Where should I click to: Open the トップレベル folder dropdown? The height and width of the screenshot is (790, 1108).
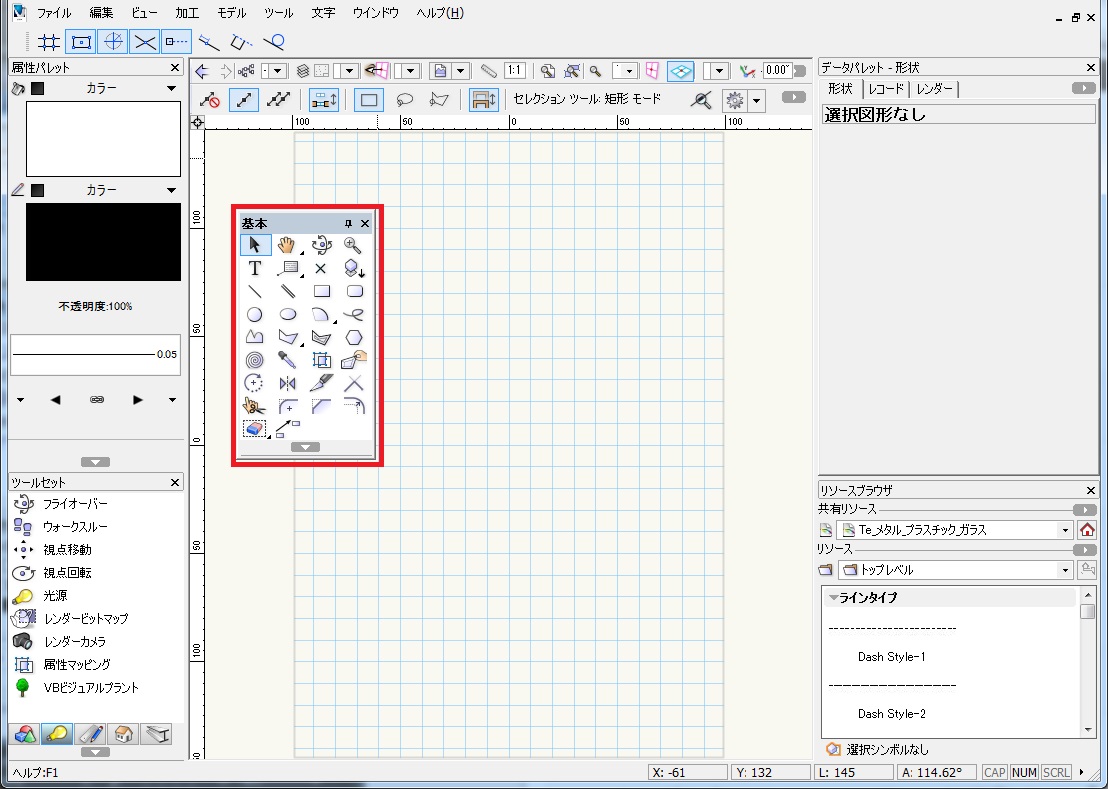point(1065,570)
